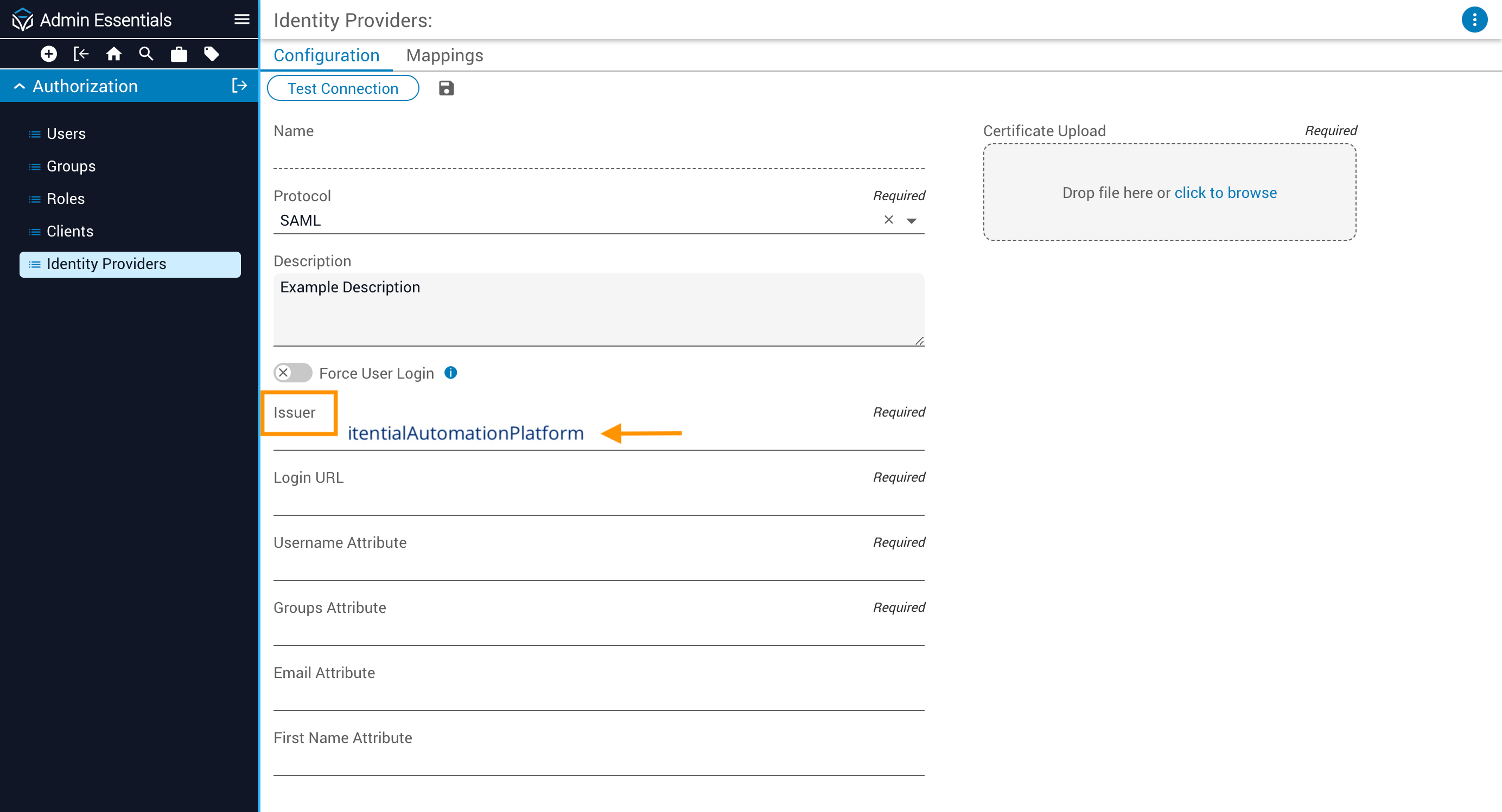This screenshot has height=812, width=1502.
Task: Click the Login URL input field
Action: (x=598, y=502)
